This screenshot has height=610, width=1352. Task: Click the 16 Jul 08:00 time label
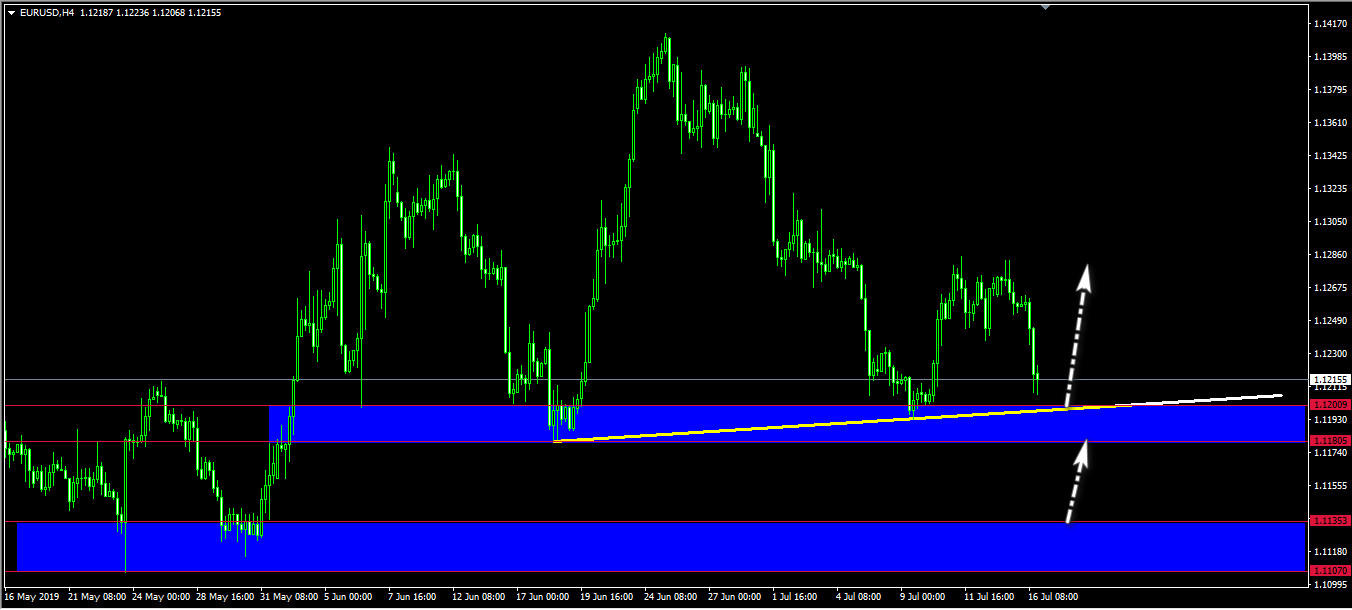[x=1055, y=597]
